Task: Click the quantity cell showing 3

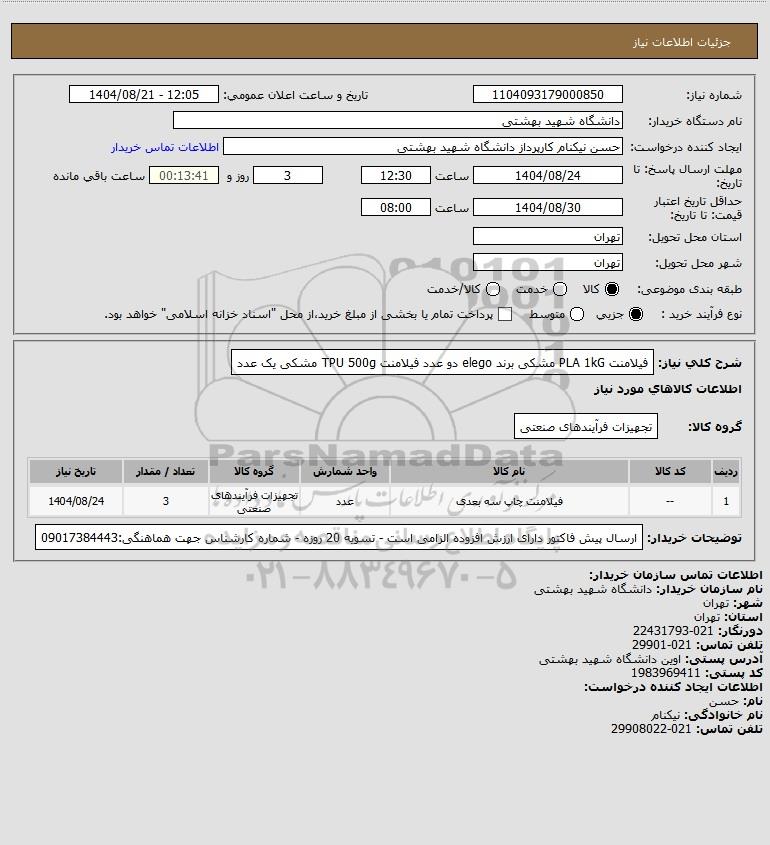Action: tap(165, 501)
